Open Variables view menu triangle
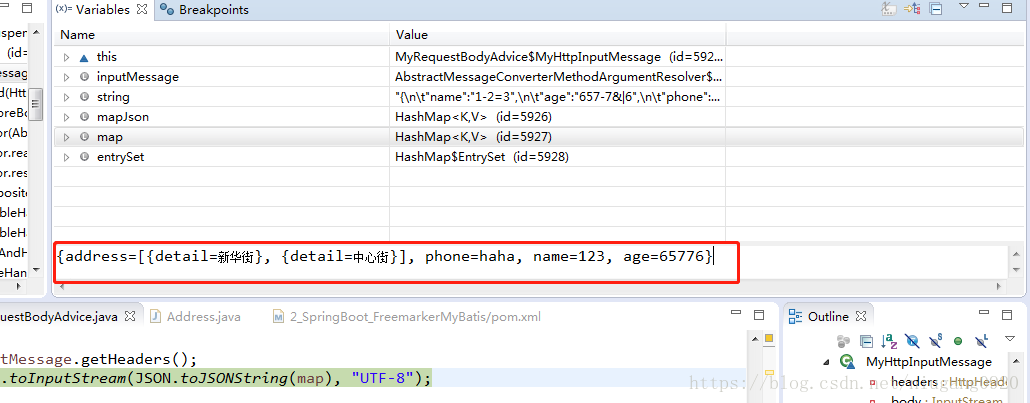This screenshot has height=403, width=1030. pyautogui.click(x=964, y=6)
